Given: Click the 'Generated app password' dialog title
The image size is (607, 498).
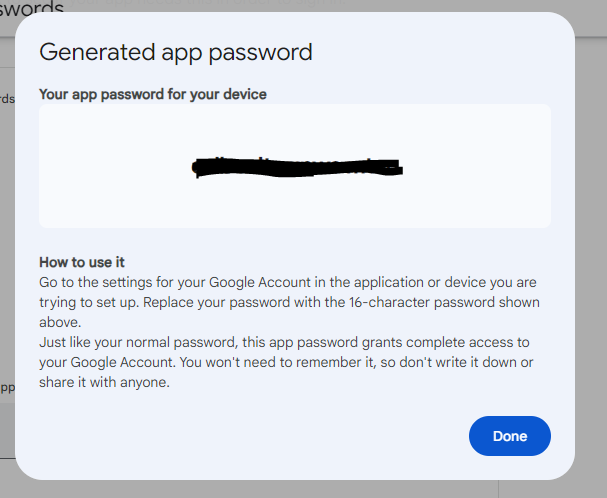Looking at the screenshot, I should click(175, 52).
